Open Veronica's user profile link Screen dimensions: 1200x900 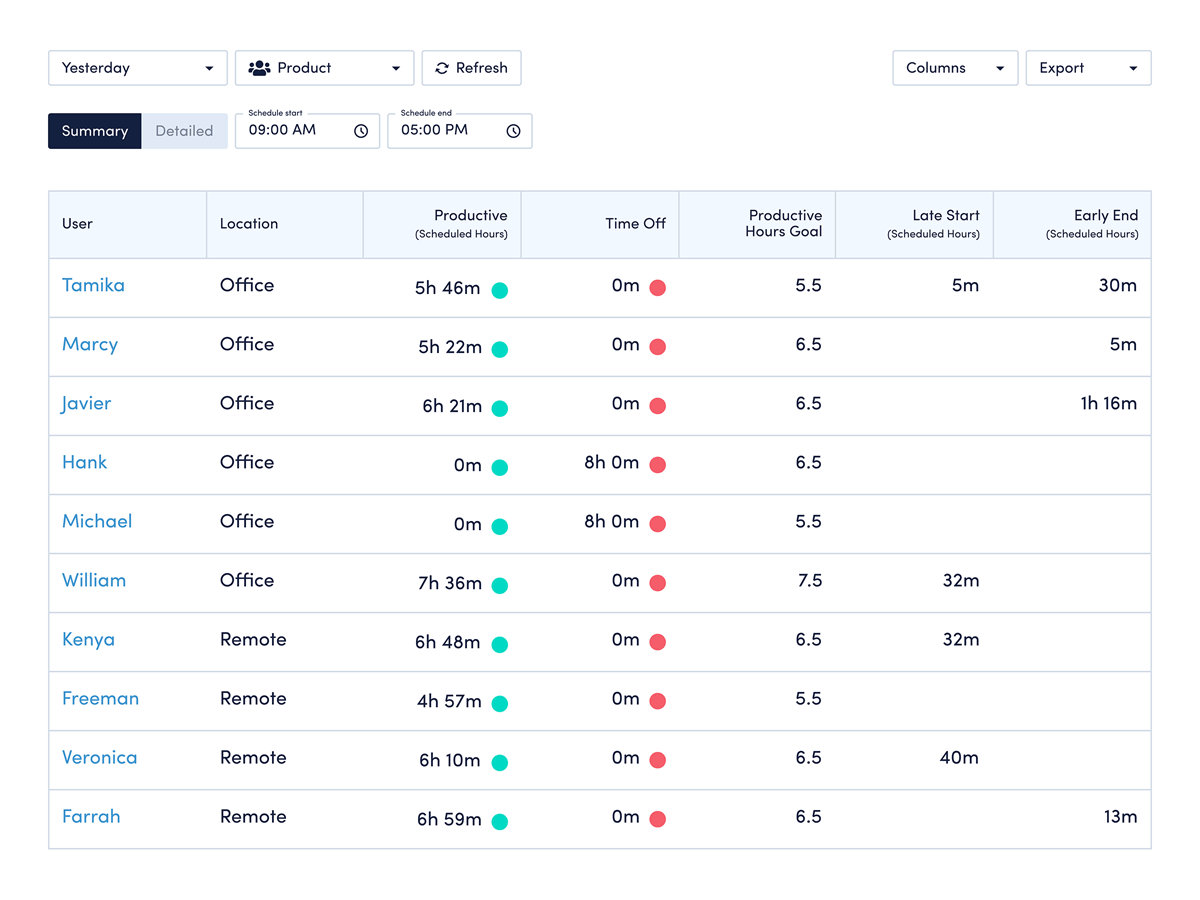(x=99, y=758)
